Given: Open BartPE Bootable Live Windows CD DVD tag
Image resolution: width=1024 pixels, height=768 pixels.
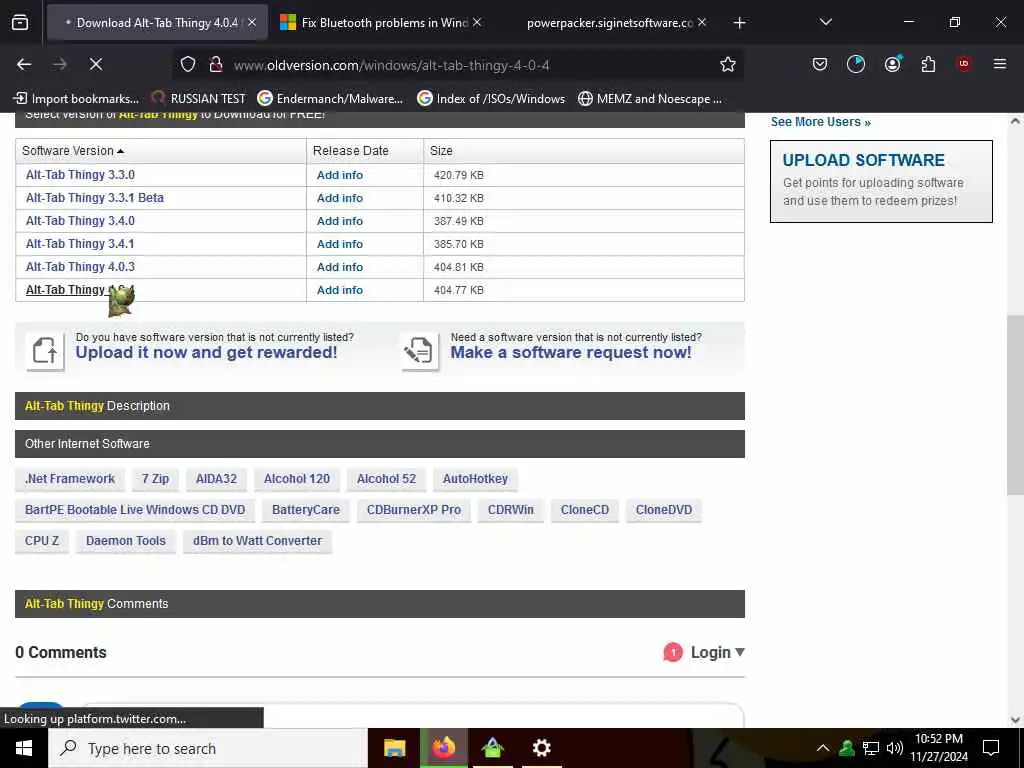Looking at the screenshot, I should coord(135,510).
